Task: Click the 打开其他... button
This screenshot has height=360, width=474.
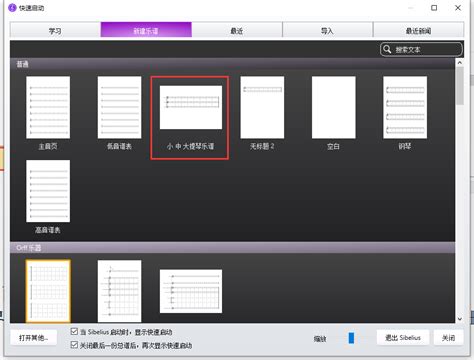Action: tap(34, 338)
